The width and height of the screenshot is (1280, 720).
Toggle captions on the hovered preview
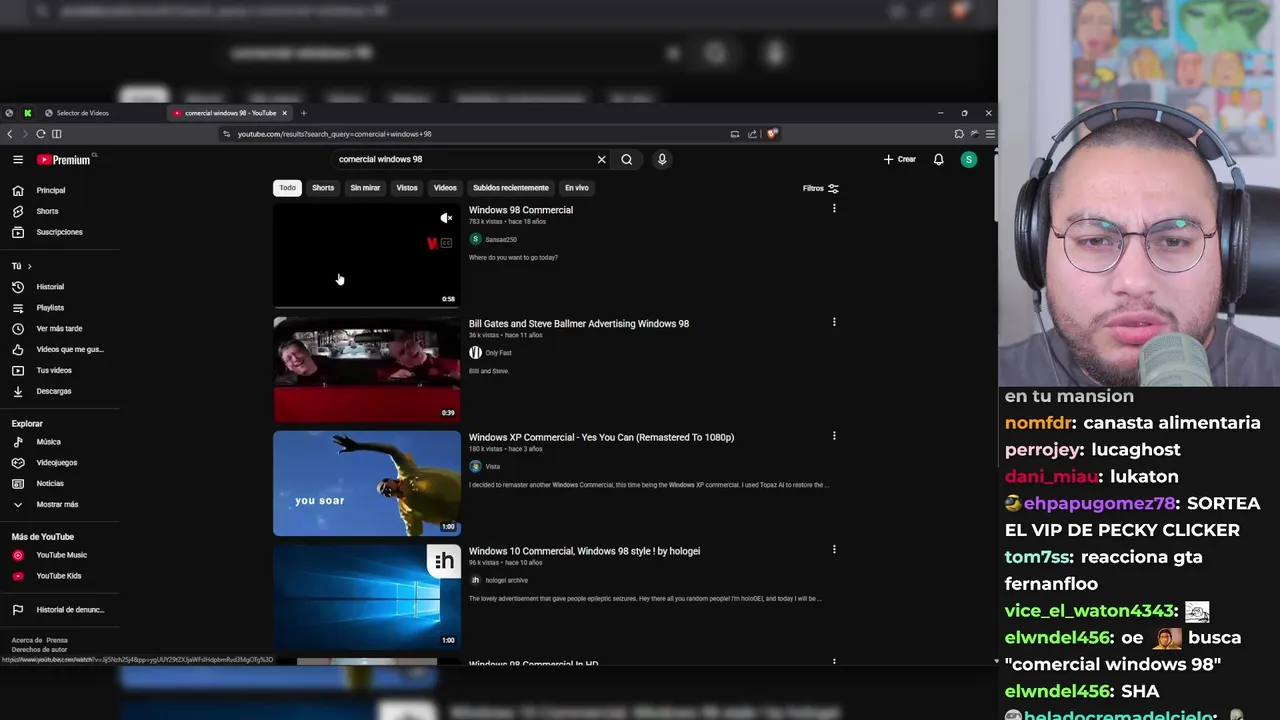point(446,243)
